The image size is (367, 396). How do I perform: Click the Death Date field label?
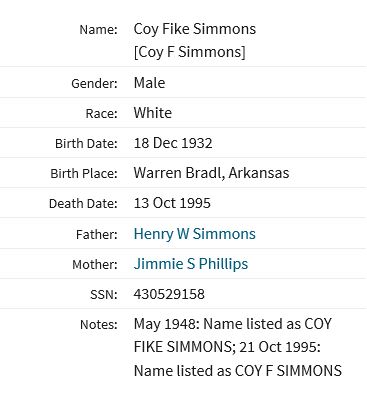83,204
